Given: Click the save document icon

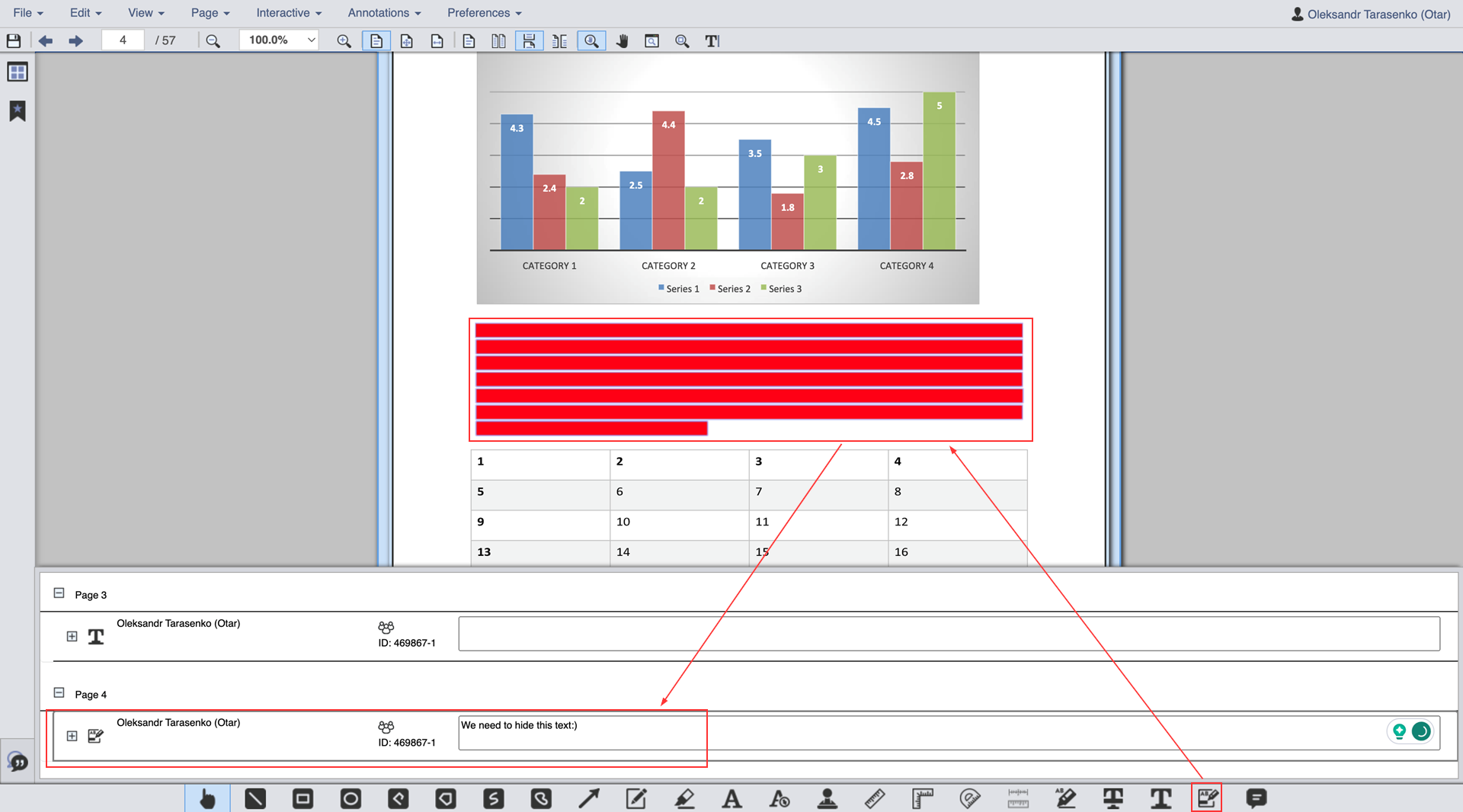Looking at the screenshot, I should [x=14, y=41].
